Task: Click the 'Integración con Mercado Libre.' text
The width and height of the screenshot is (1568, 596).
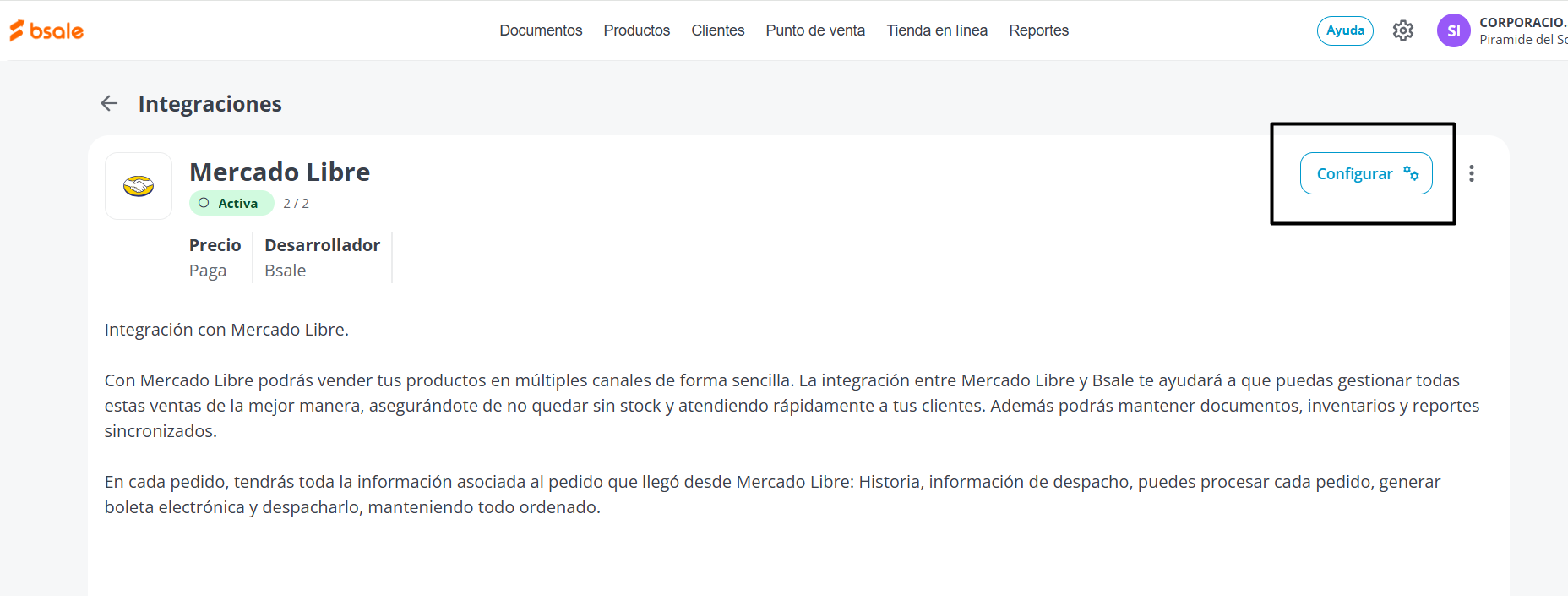Action: [x=226, y=330]
